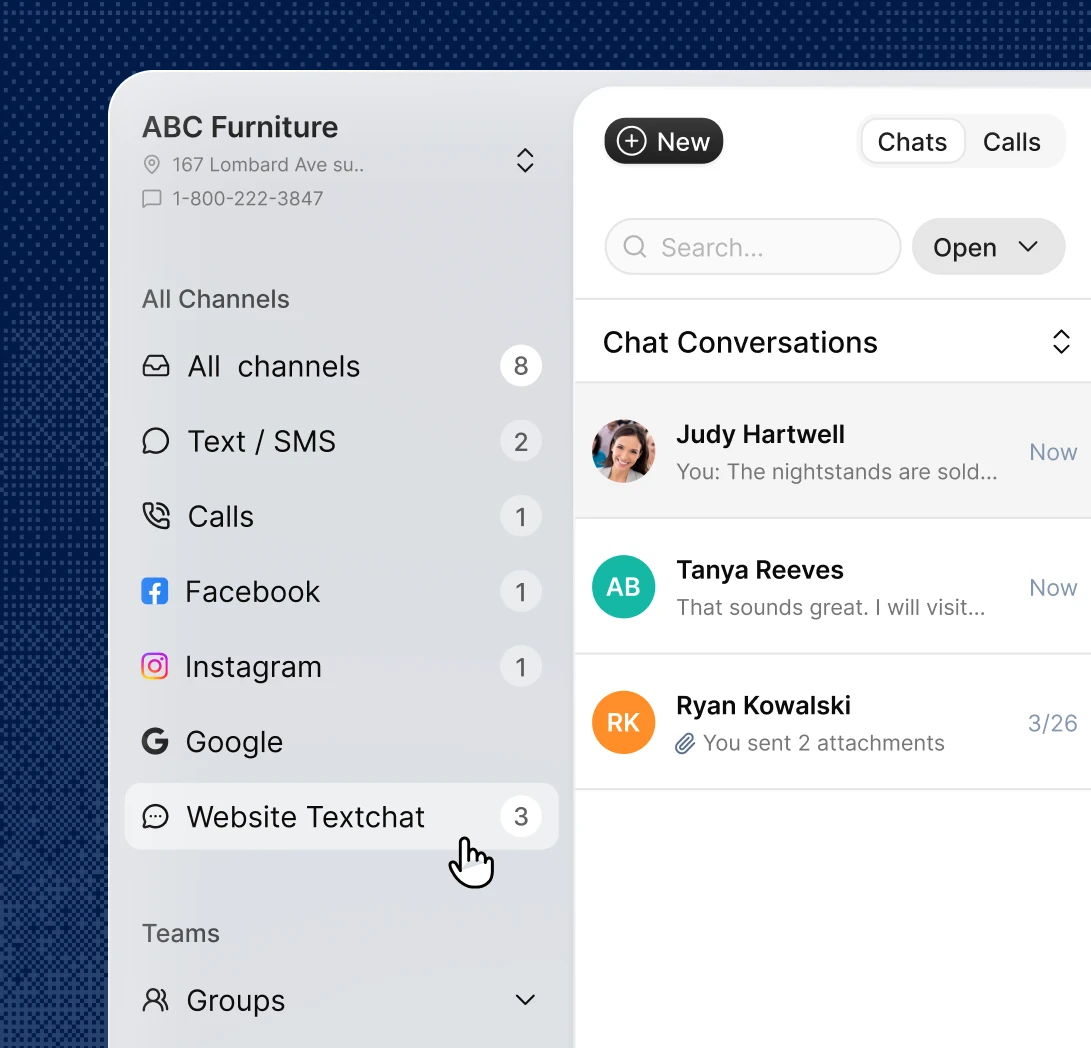Click the Website Textchat icon

155,816
